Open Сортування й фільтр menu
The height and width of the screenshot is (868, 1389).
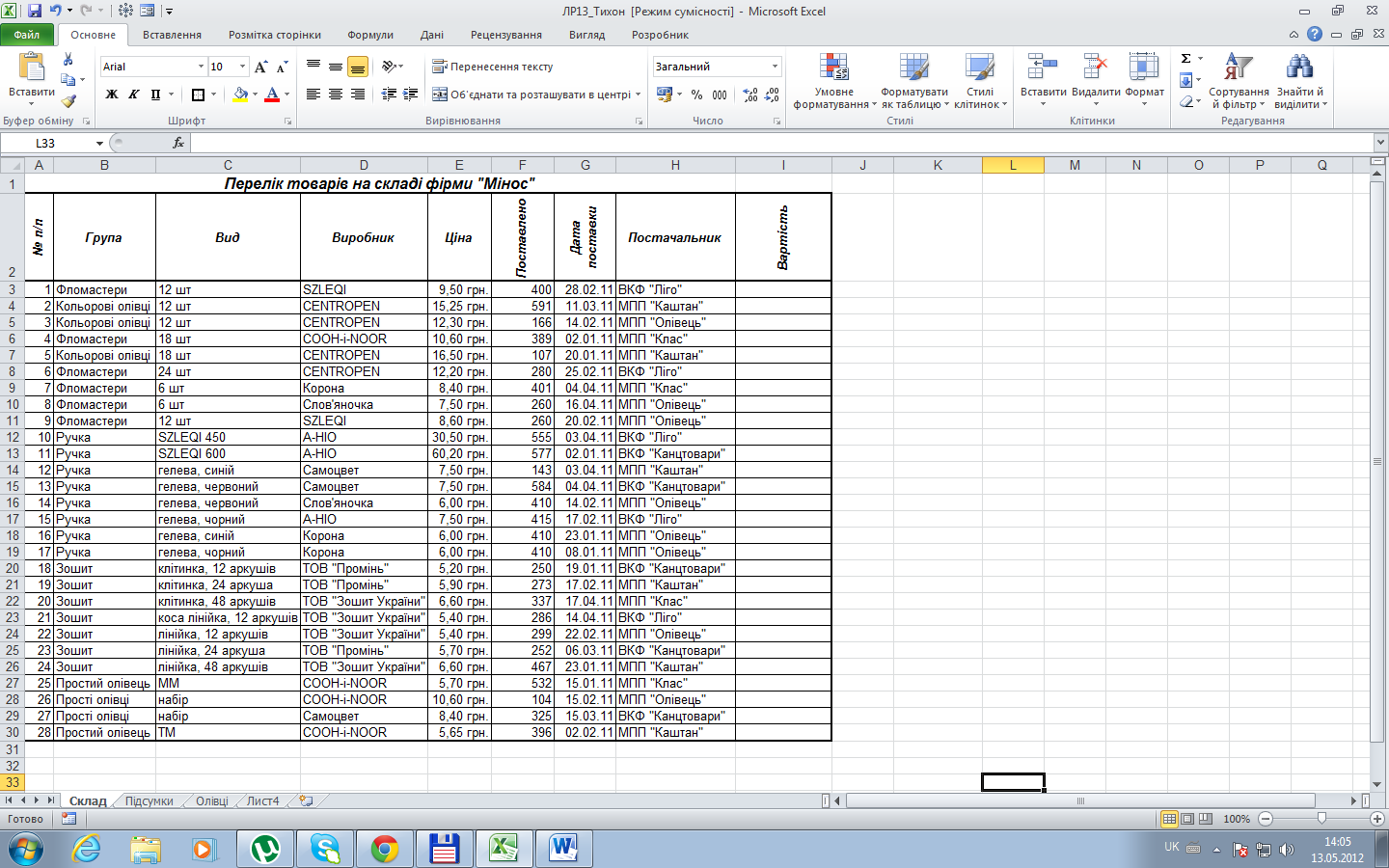coord(1239,81)
